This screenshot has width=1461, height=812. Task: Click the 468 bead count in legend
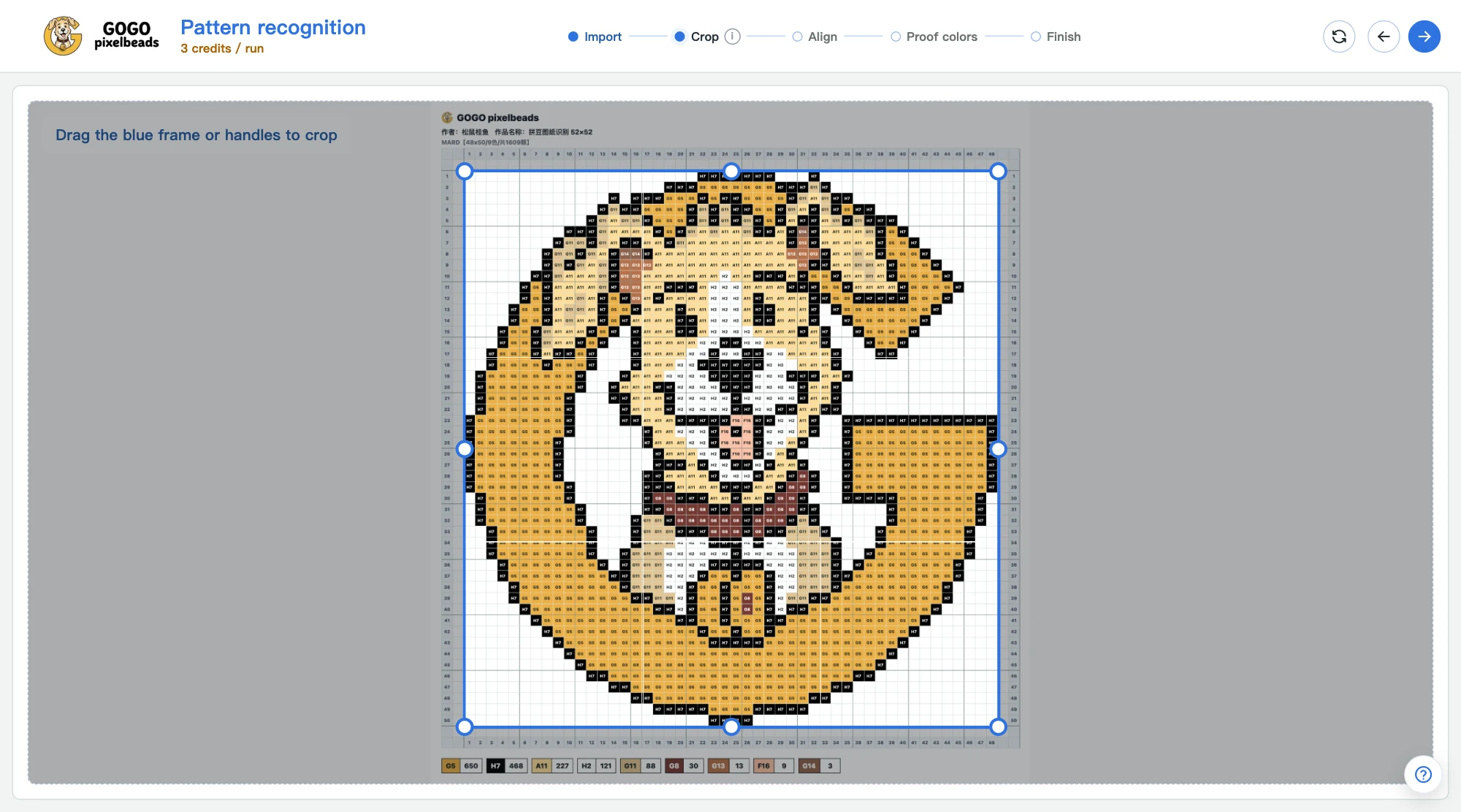tap(516, 766)
